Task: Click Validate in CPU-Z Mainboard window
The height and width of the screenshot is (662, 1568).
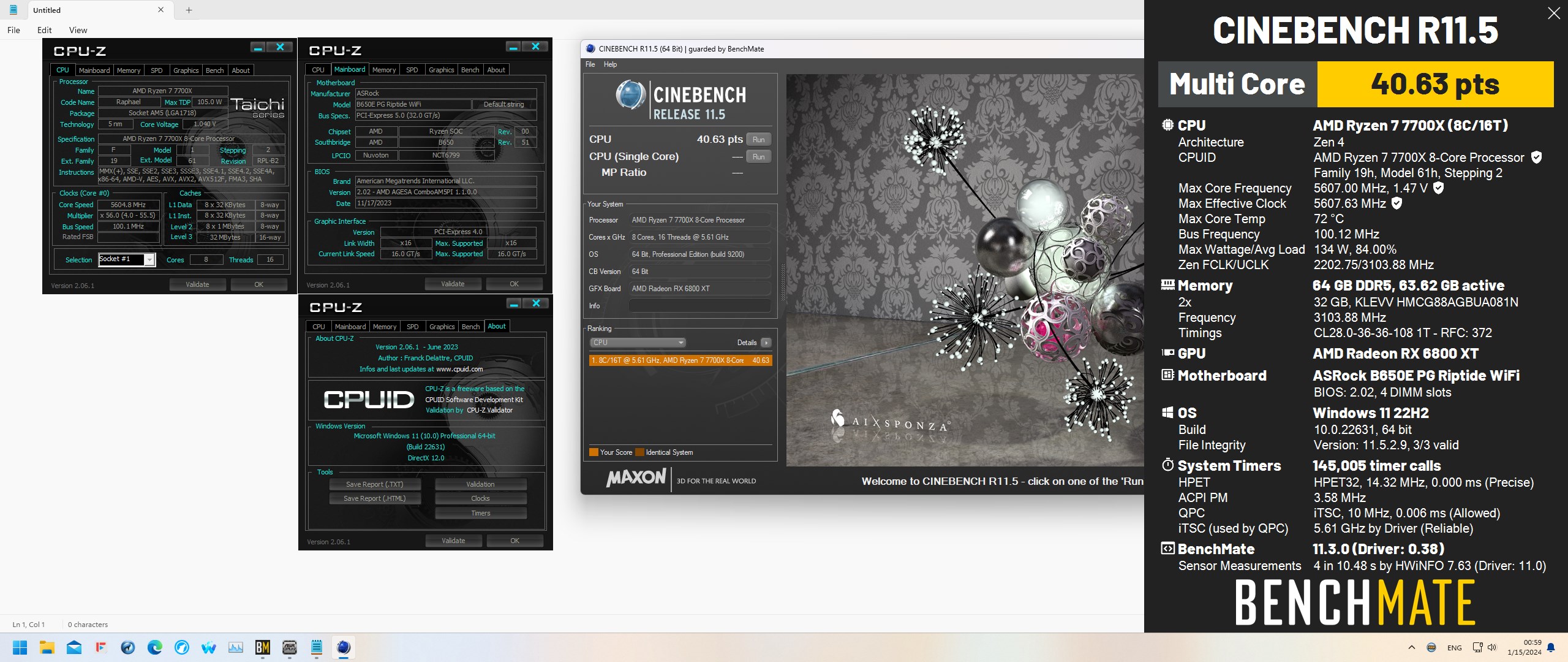Action: pyautogui.click(x=453, y=284)
